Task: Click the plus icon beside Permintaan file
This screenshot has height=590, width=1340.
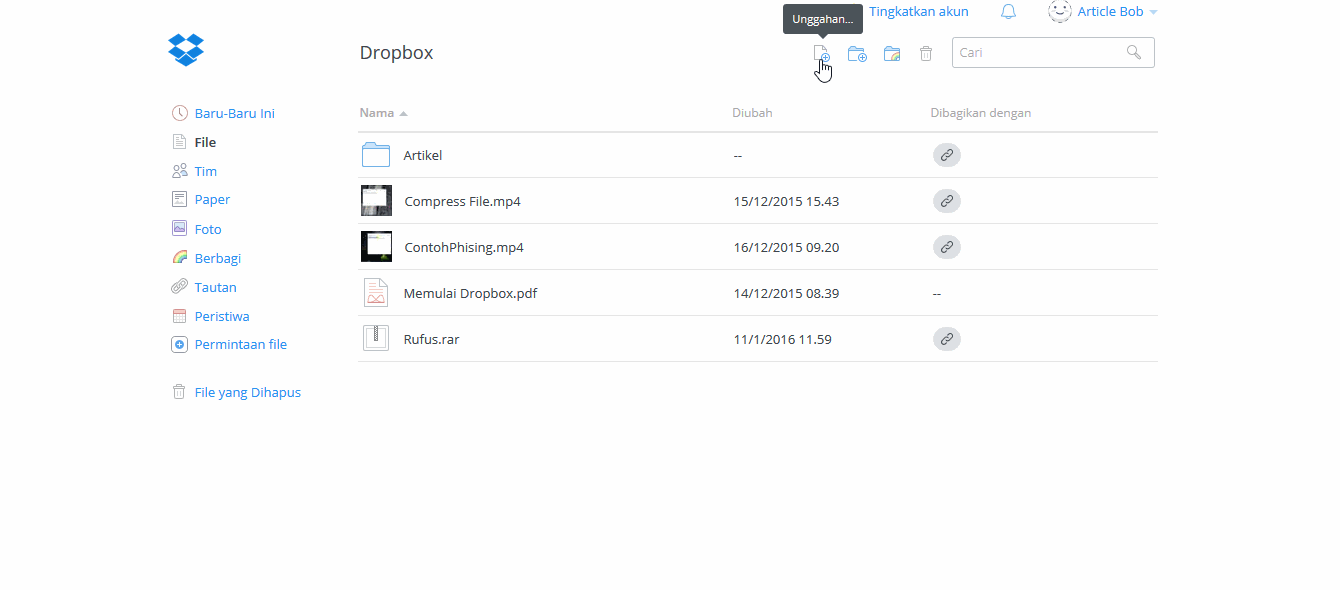Action: [x=179, y=344]
